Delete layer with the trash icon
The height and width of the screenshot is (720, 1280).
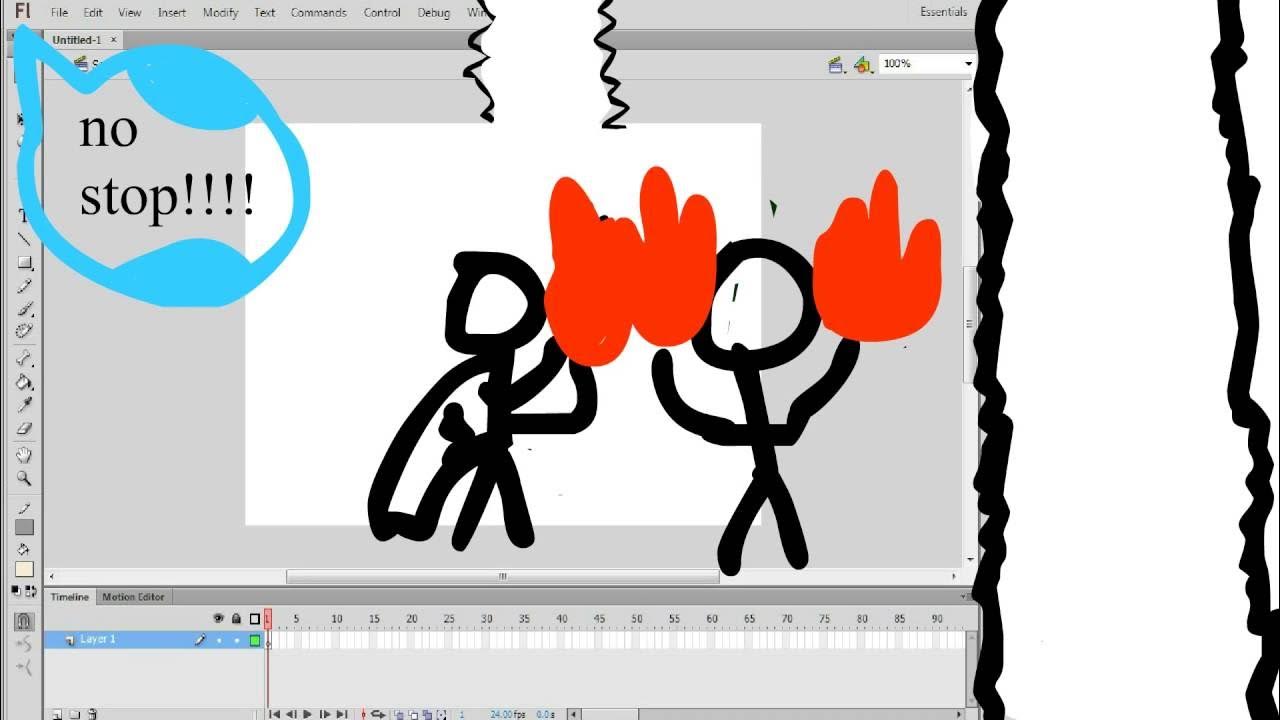tap(92, 714)
